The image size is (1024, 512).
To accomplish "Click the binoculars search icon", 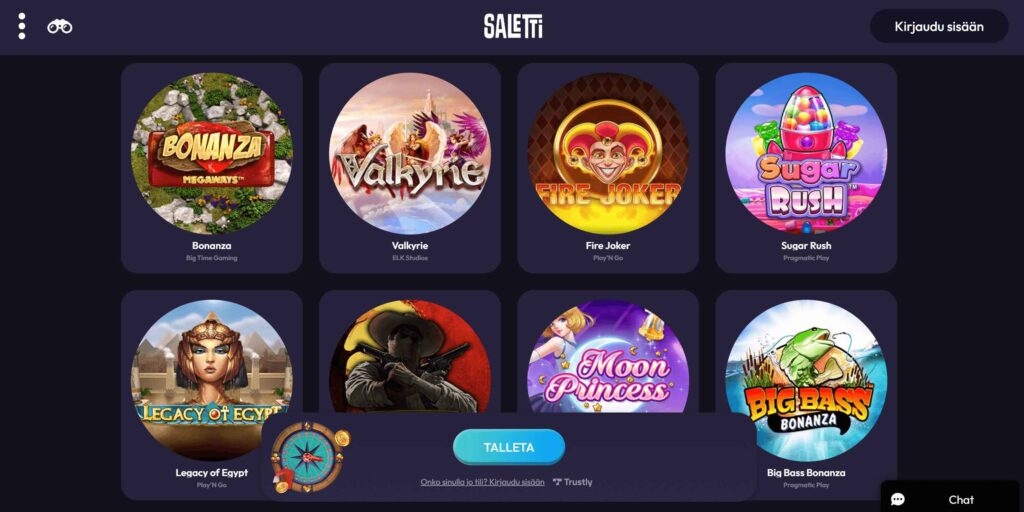I will point(59,27).
